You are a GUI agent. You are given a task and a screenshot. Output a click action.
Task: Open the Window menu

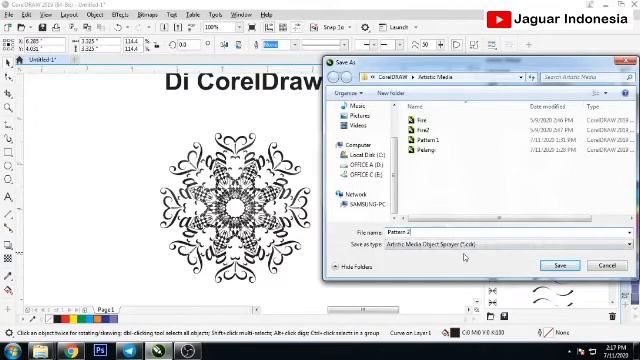pos(241,15)
